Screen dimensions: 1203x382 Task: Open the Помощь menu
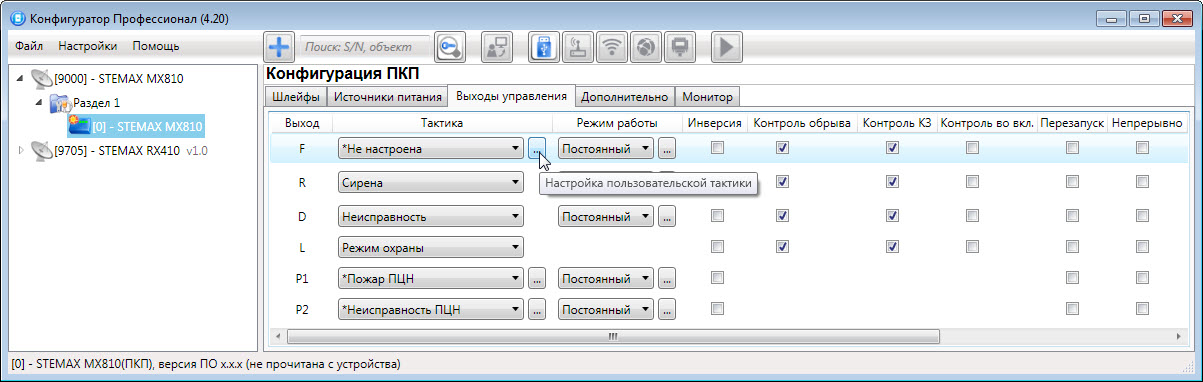[x=156, y=46]
